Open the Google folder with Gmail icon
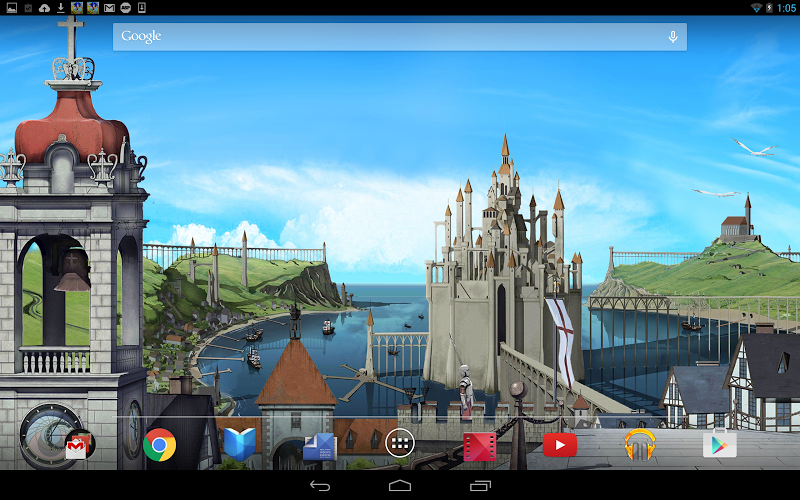The height and width of the screenshot is (500, 800). 80,444
